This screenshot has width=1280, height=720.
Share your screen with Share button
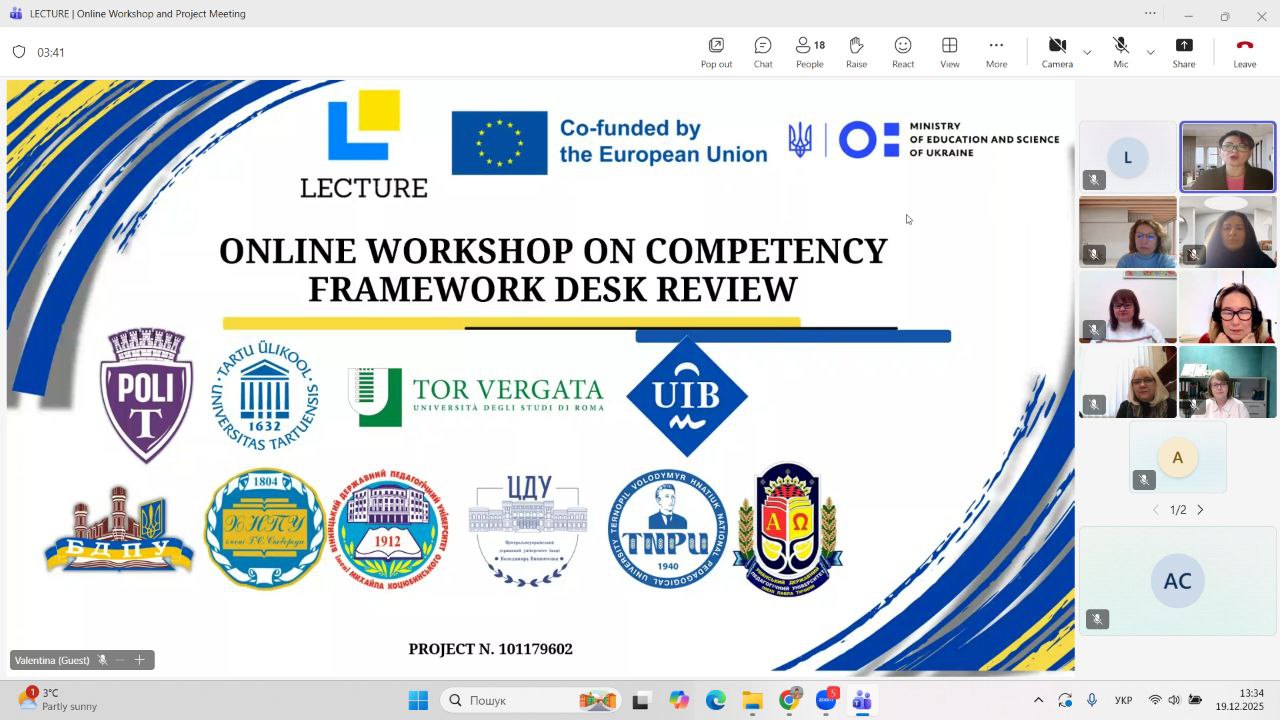click(x=1184, y=52)
